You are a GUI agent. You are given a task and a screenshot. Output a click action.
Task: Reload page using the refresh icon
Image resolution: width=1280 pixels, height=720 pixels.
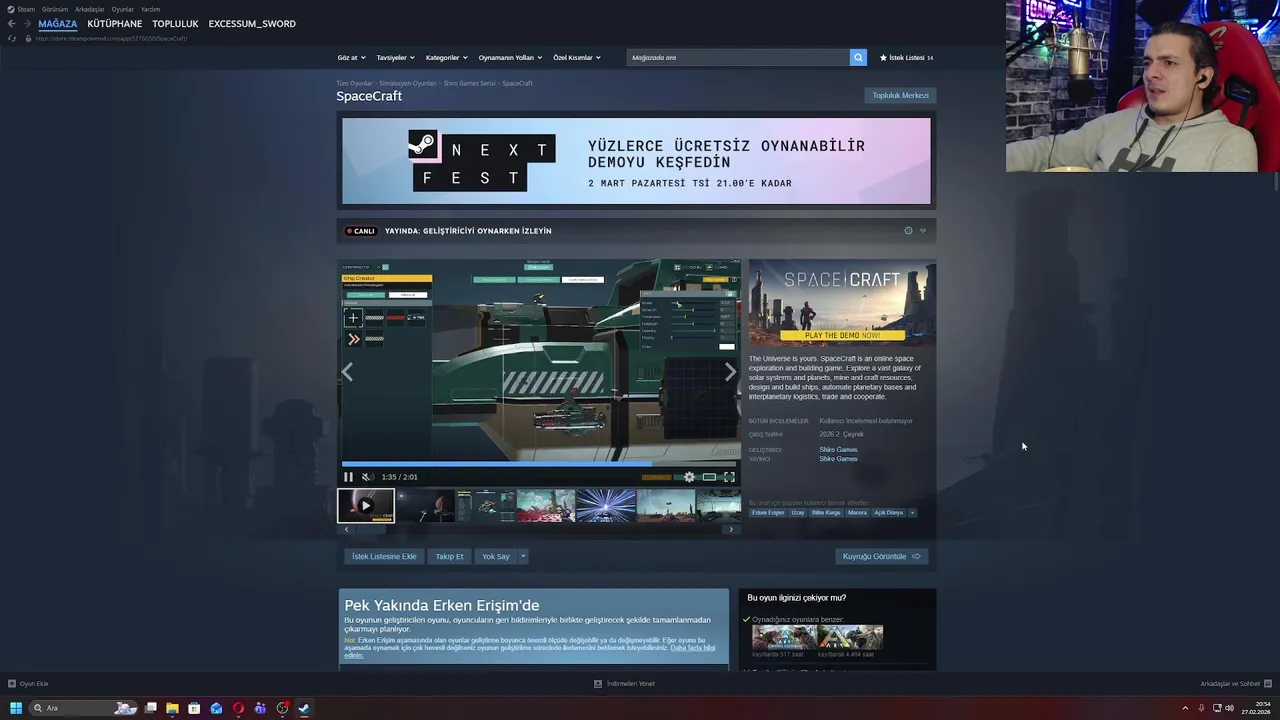tap(11, 38)
